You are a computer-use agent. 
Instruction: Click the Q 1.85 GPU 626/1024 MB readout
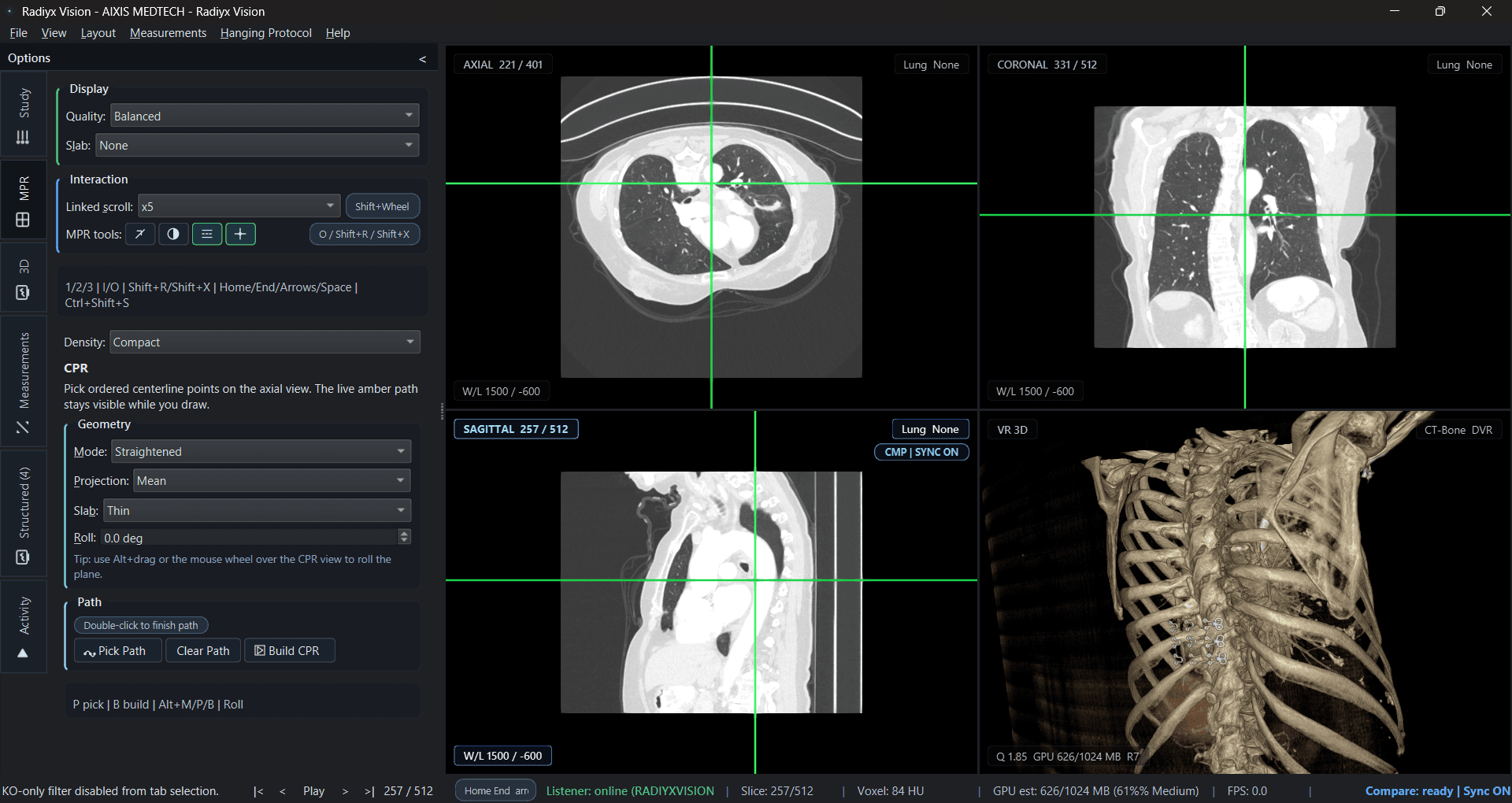coord(1066,757)
